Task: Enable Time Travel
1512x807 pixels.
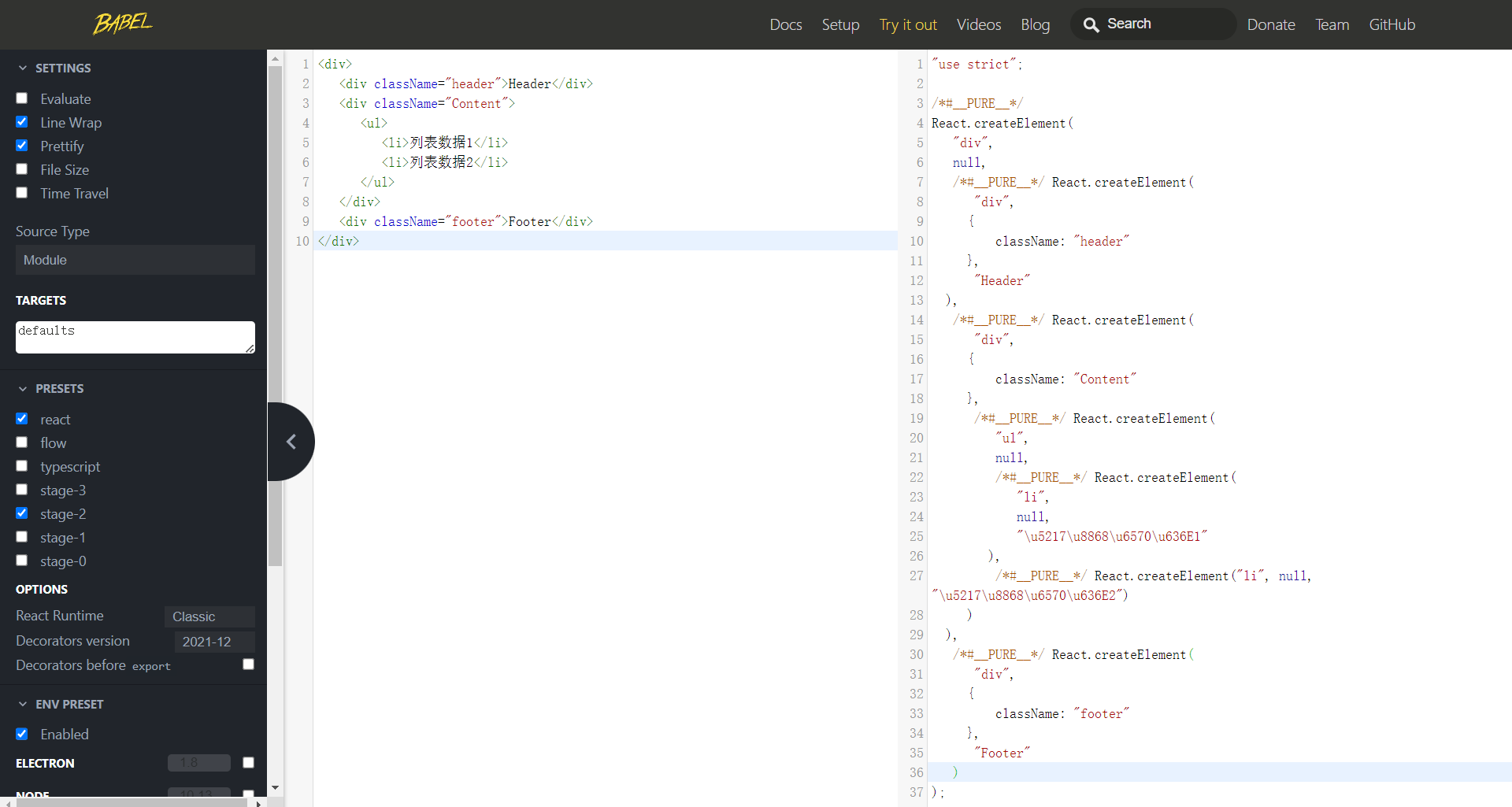Action: pyautogui.click(x=22, y=193)
